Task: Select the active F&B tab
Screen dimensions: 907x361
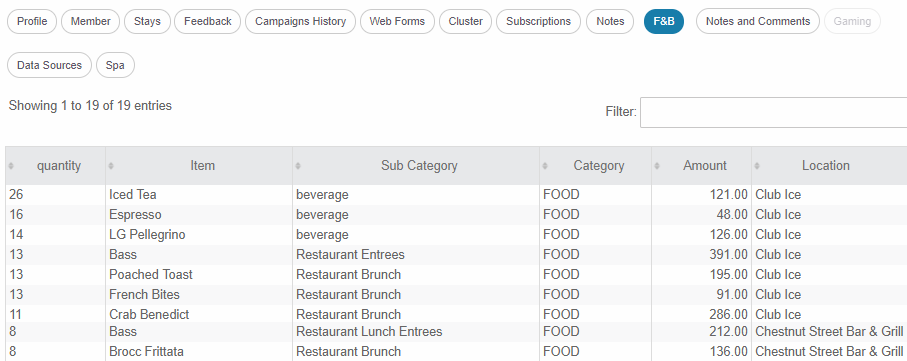Action: 663,21
